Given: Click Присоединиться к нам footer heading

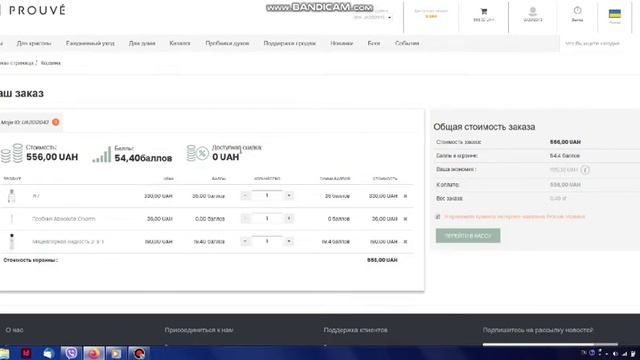Looking at the screenshot, I should (x=199, y=330).
